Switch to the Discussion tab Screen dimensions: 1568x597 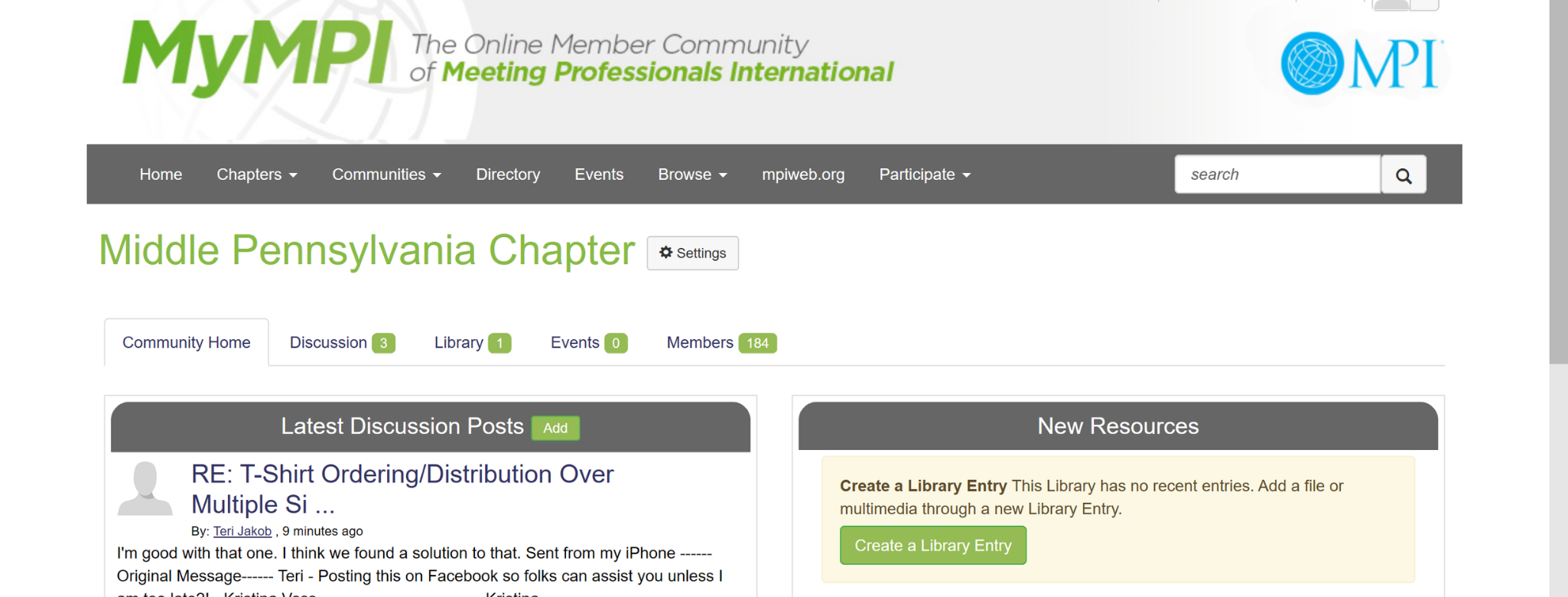click(x=341, y=343)
